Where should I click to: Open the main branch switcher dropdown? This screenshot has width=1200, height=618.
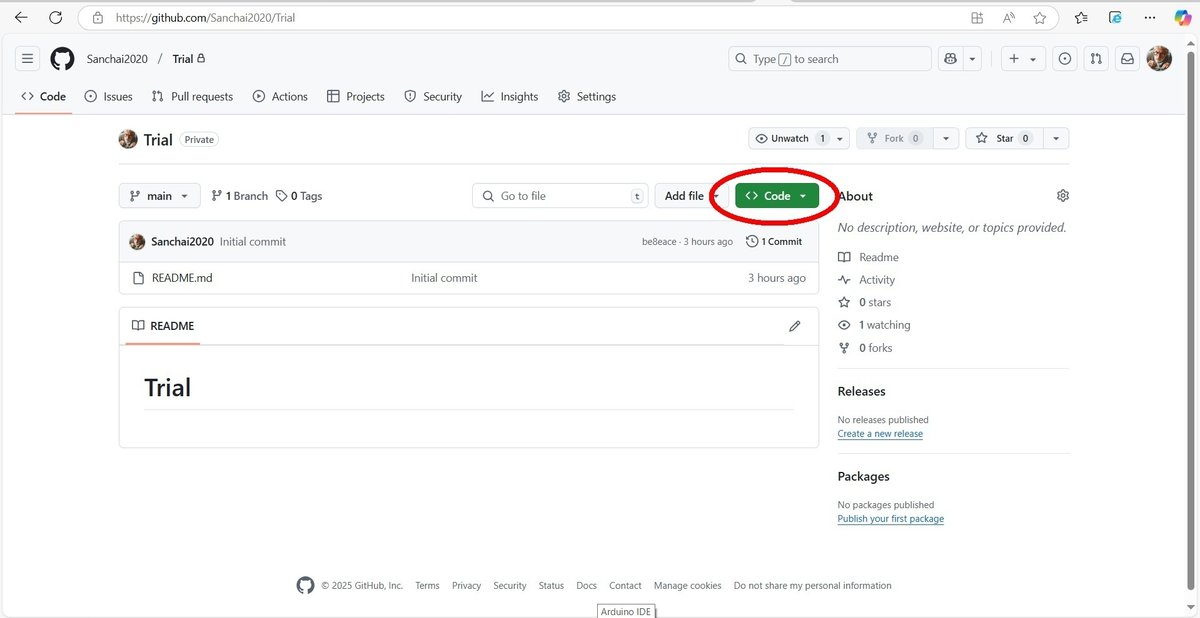pyautogui.click(x=159, y=196)
